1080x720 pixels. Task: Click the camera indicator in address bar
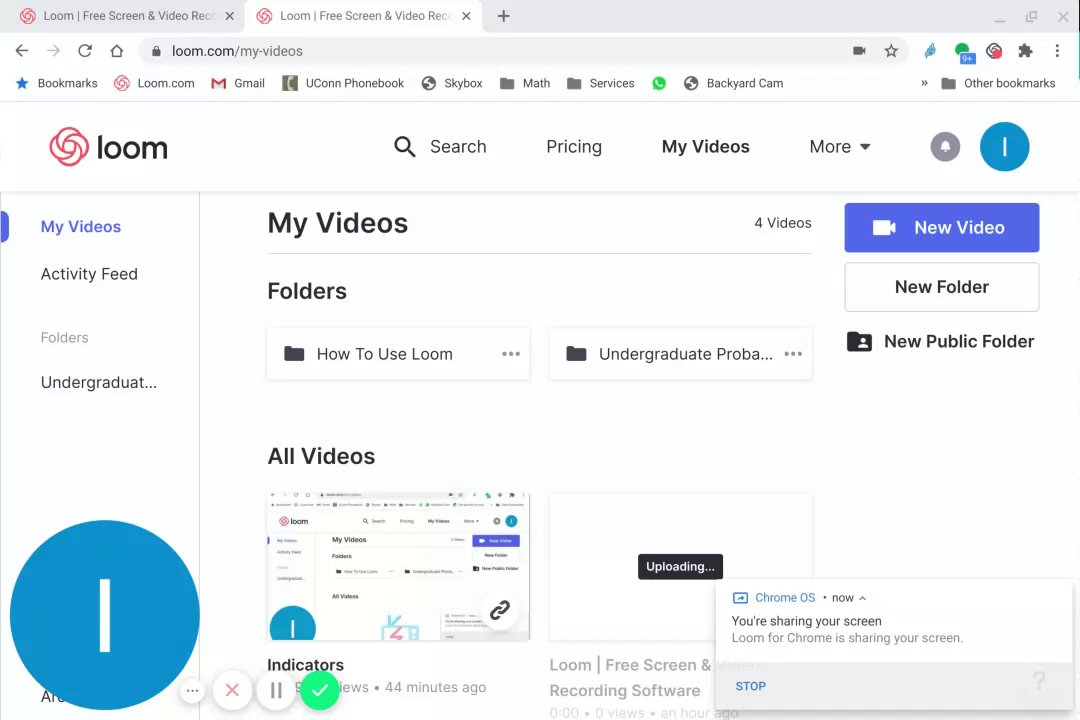point(859,51)
